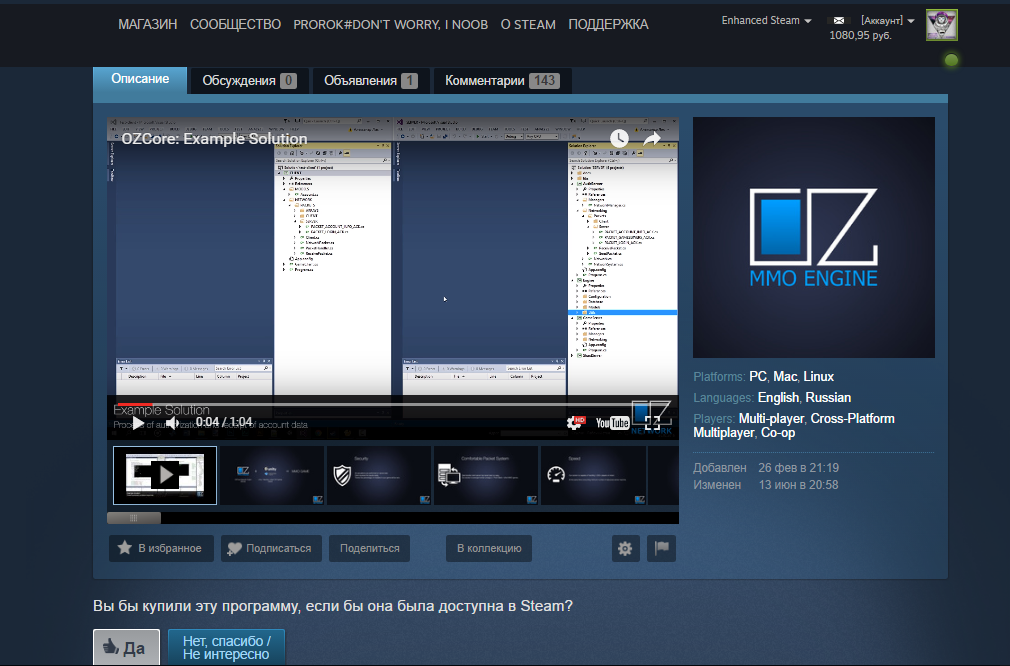The image size is (1010, 666).
Task: Open video quality settings gear (HD)
Action: pyautogui.click(x=575, y=423)
